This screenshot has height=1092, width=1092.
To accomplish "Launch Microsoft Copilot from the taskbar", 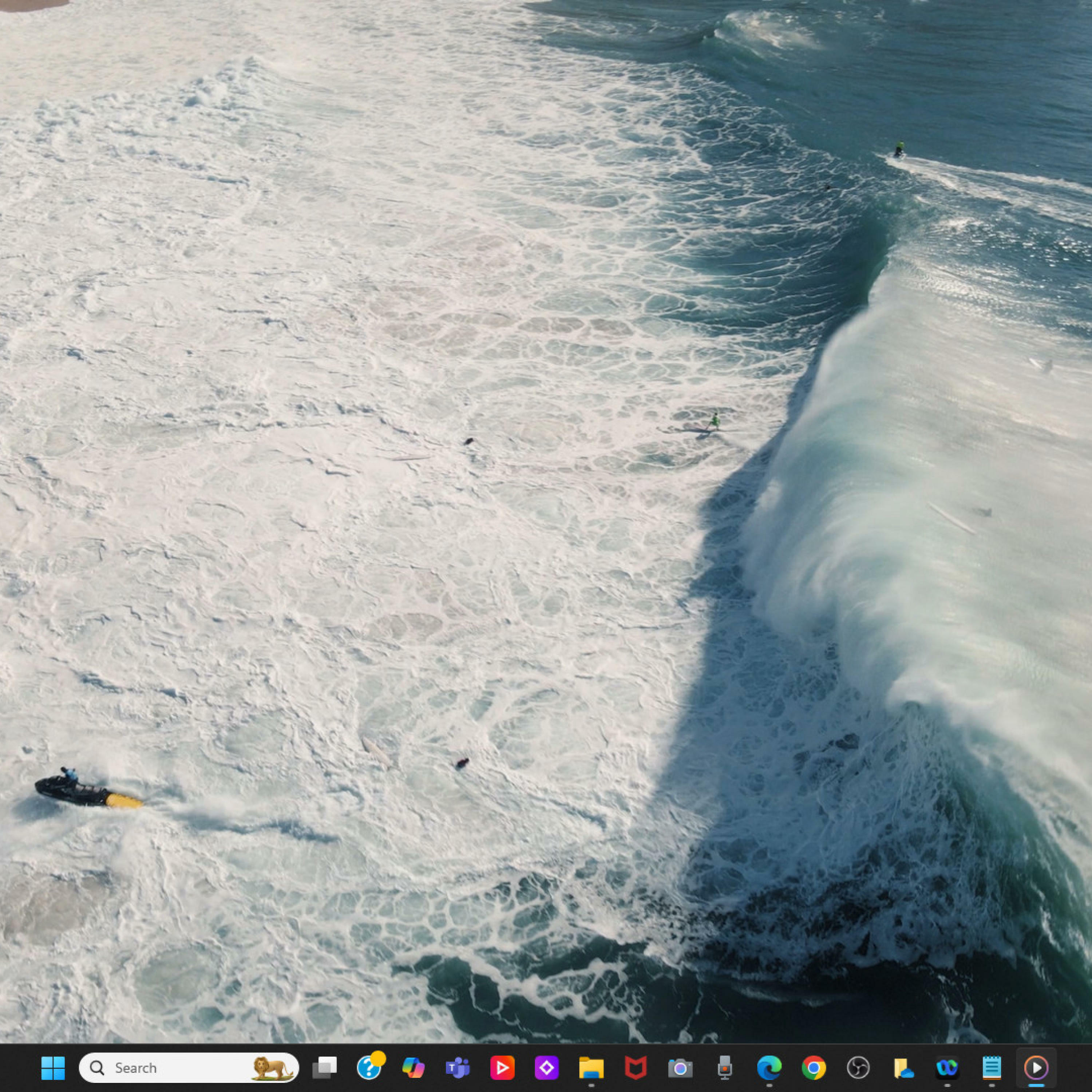I will click(x=413, y=1068).
